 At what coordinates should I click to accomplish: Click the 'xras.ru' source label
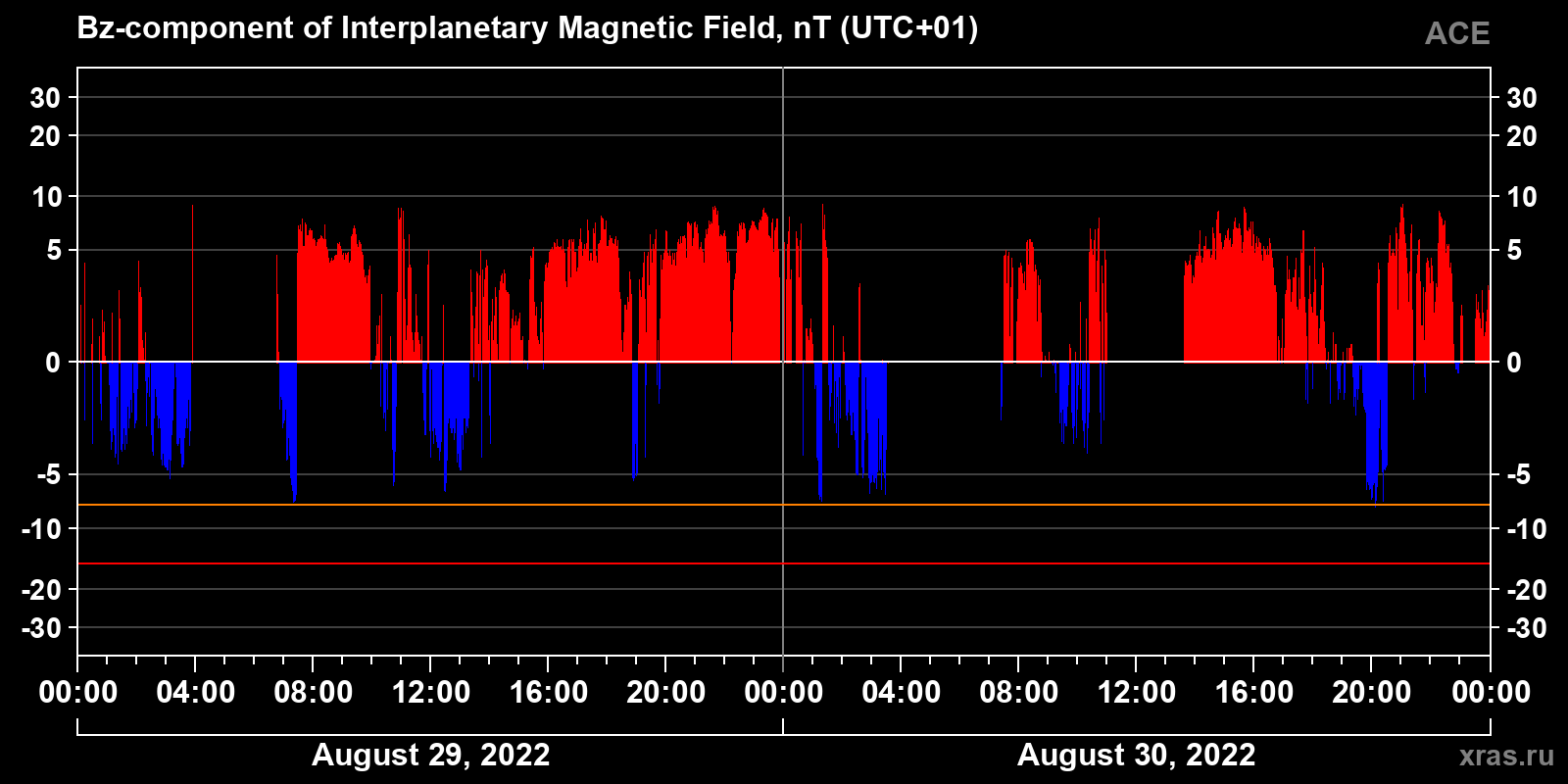tap(1506, 756)
